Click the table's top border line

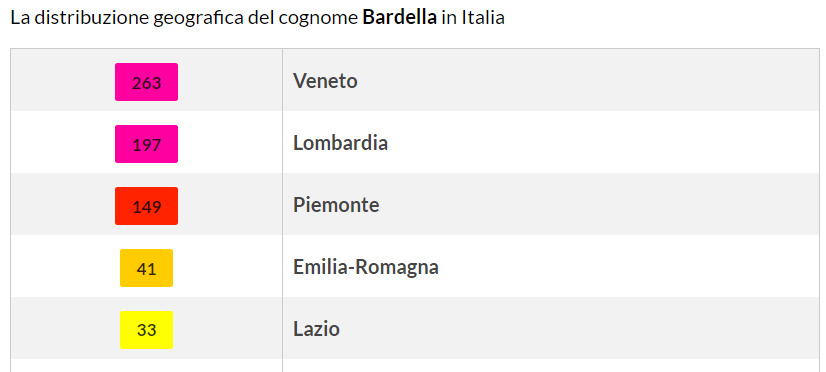415,49
